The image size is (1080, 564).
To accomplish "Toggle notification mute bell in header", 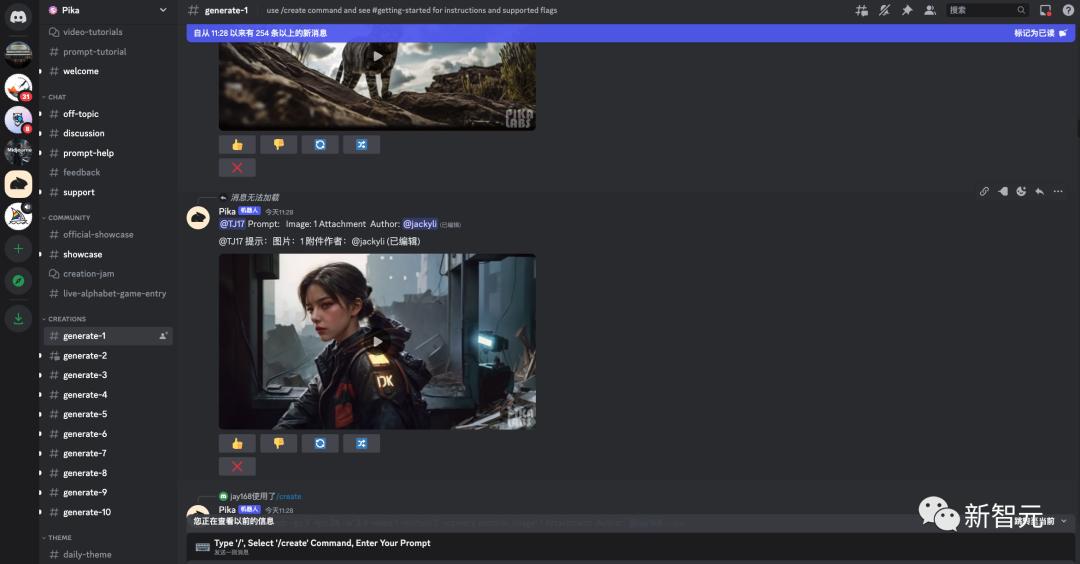I will (884, 10).
